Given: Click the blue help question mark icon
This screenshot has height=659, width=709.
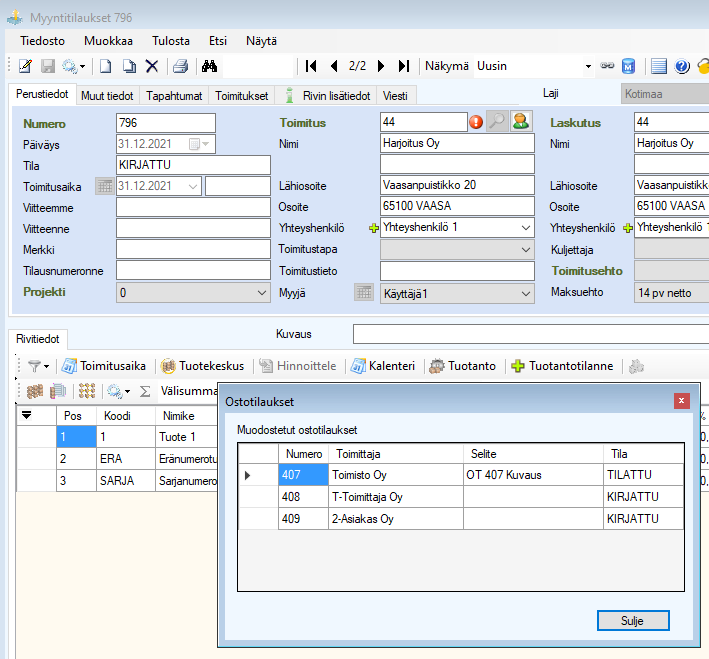Looking at the screenshot, I should click(x=682, y=66).
